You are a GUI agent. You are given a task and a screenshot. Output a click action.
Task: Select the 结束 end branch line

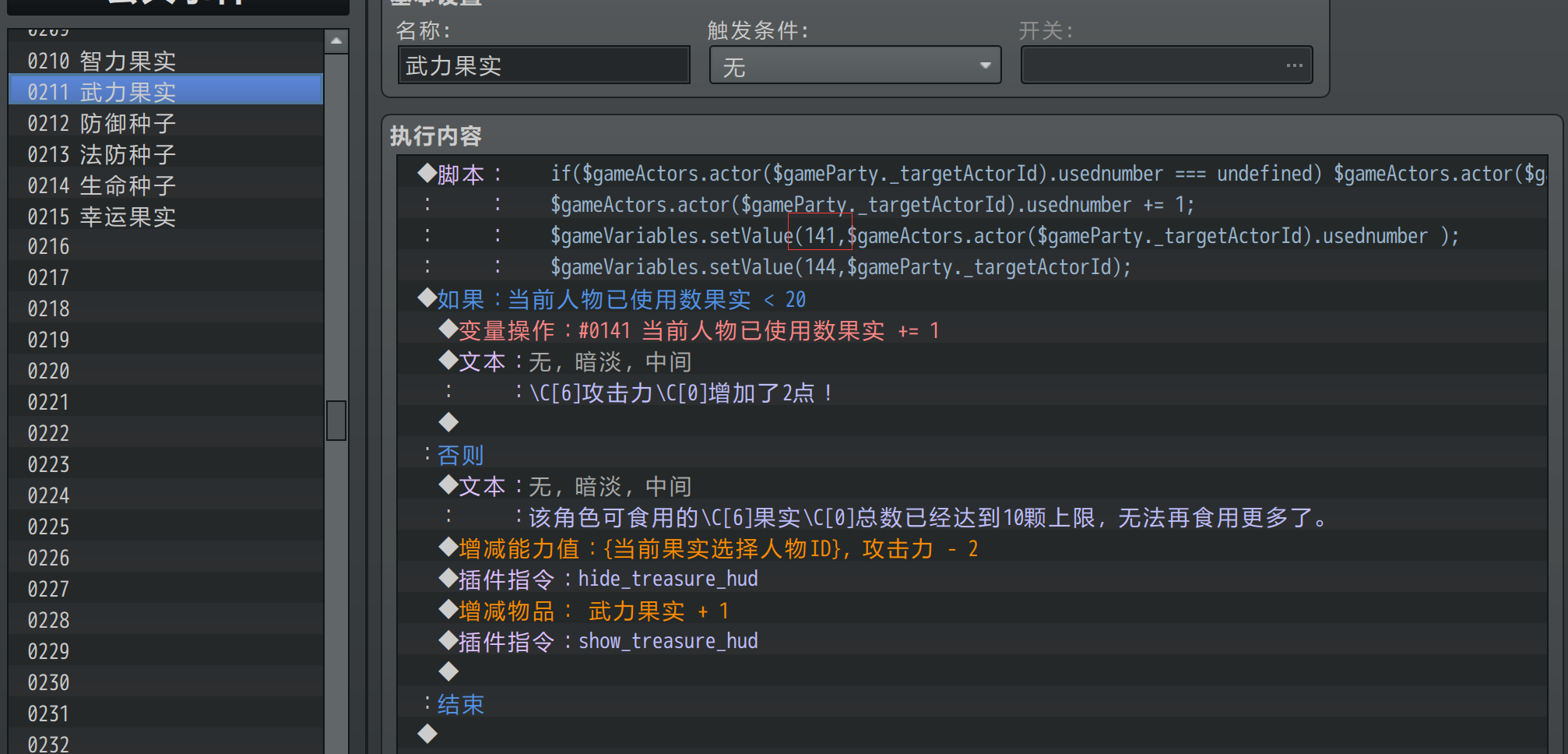(972, 704)
